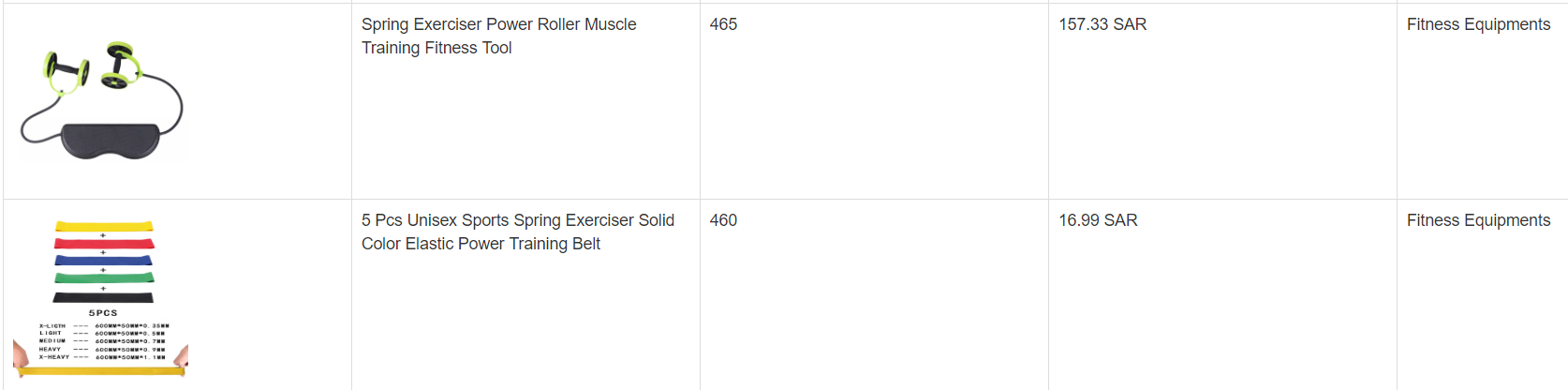Click the 16.99 SAR price

tap(1098, 221)
